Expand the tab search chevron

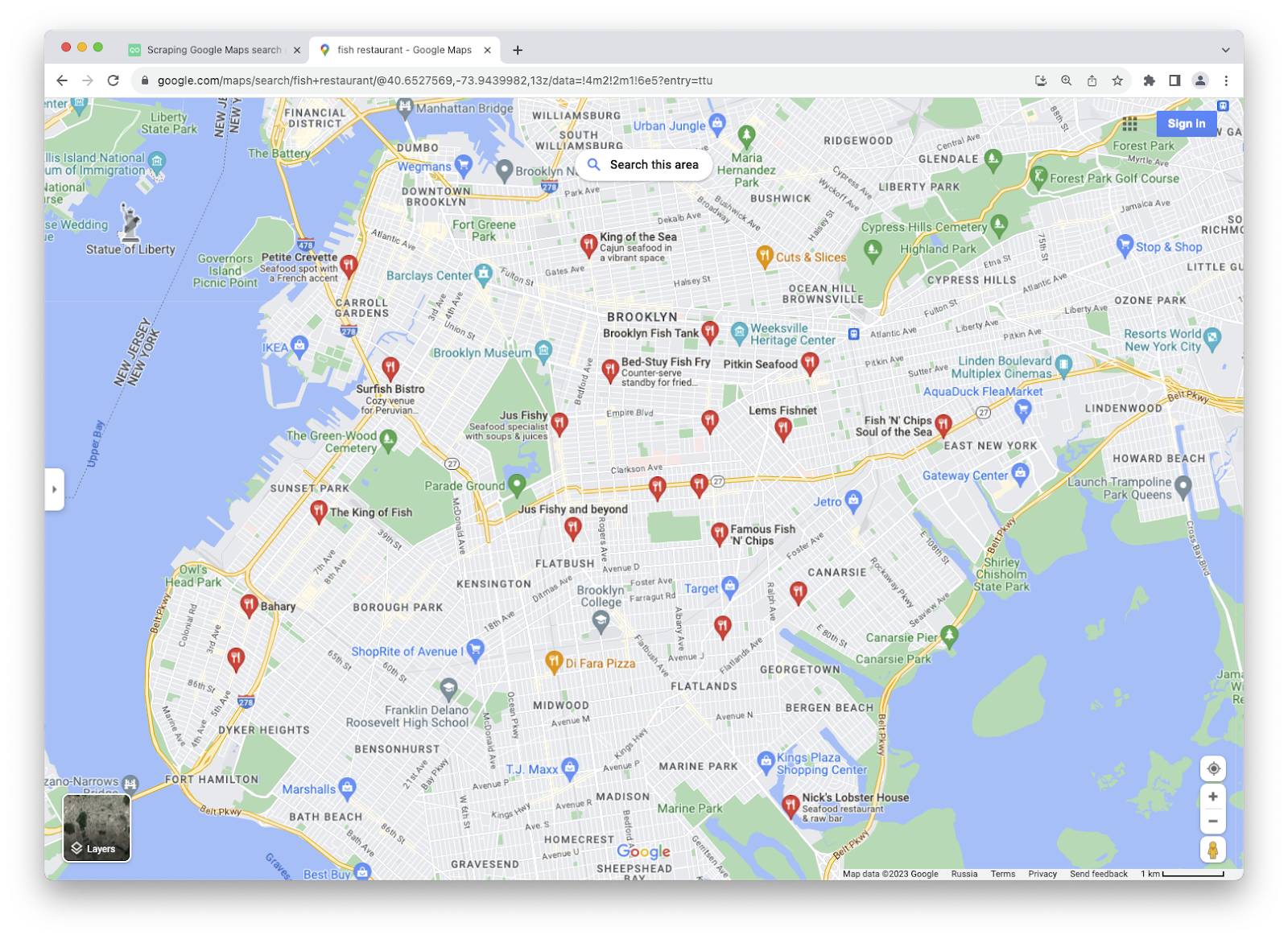coord(1225,50)
